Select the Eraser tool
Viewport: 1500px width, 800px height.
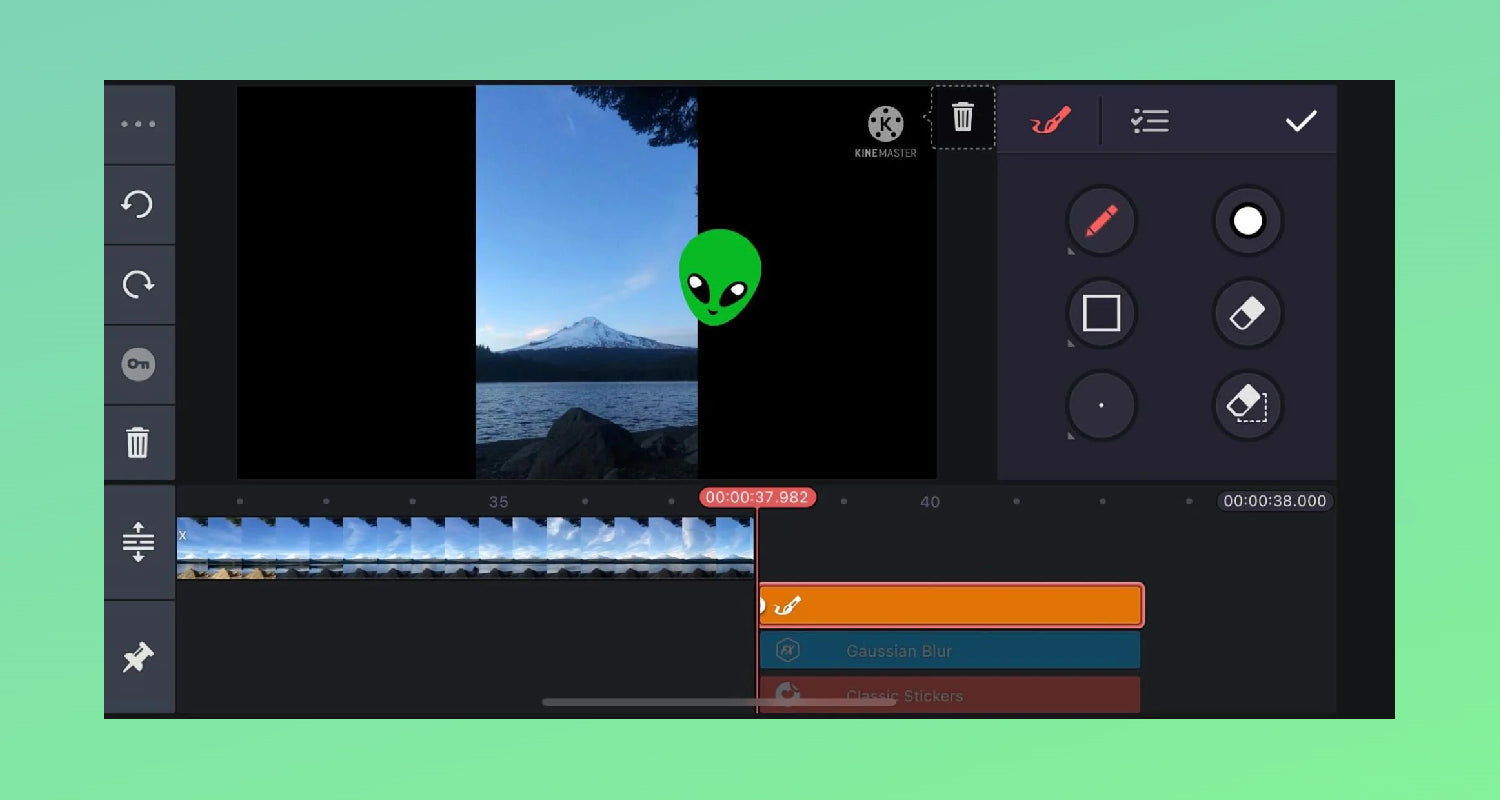point(1247,313)
